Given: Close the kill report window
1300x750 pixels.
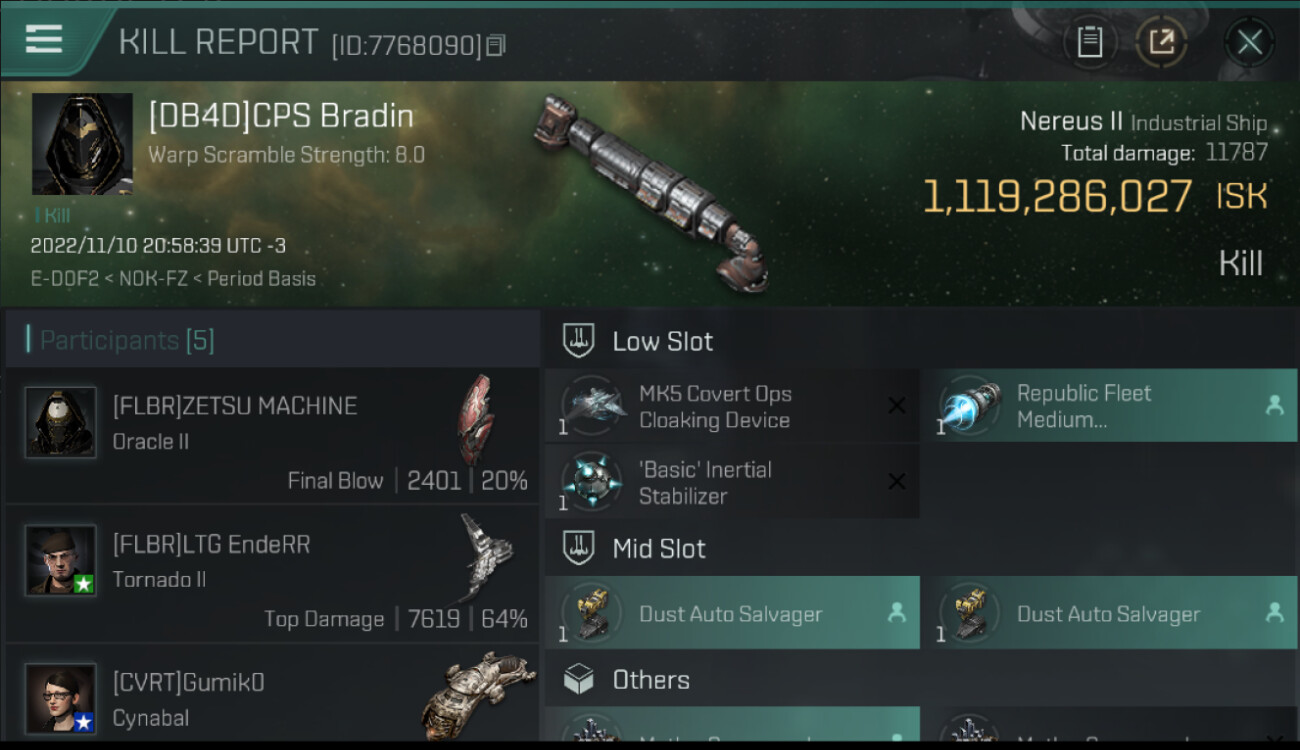Looking at the screenshot, I should coord(1249,42).
